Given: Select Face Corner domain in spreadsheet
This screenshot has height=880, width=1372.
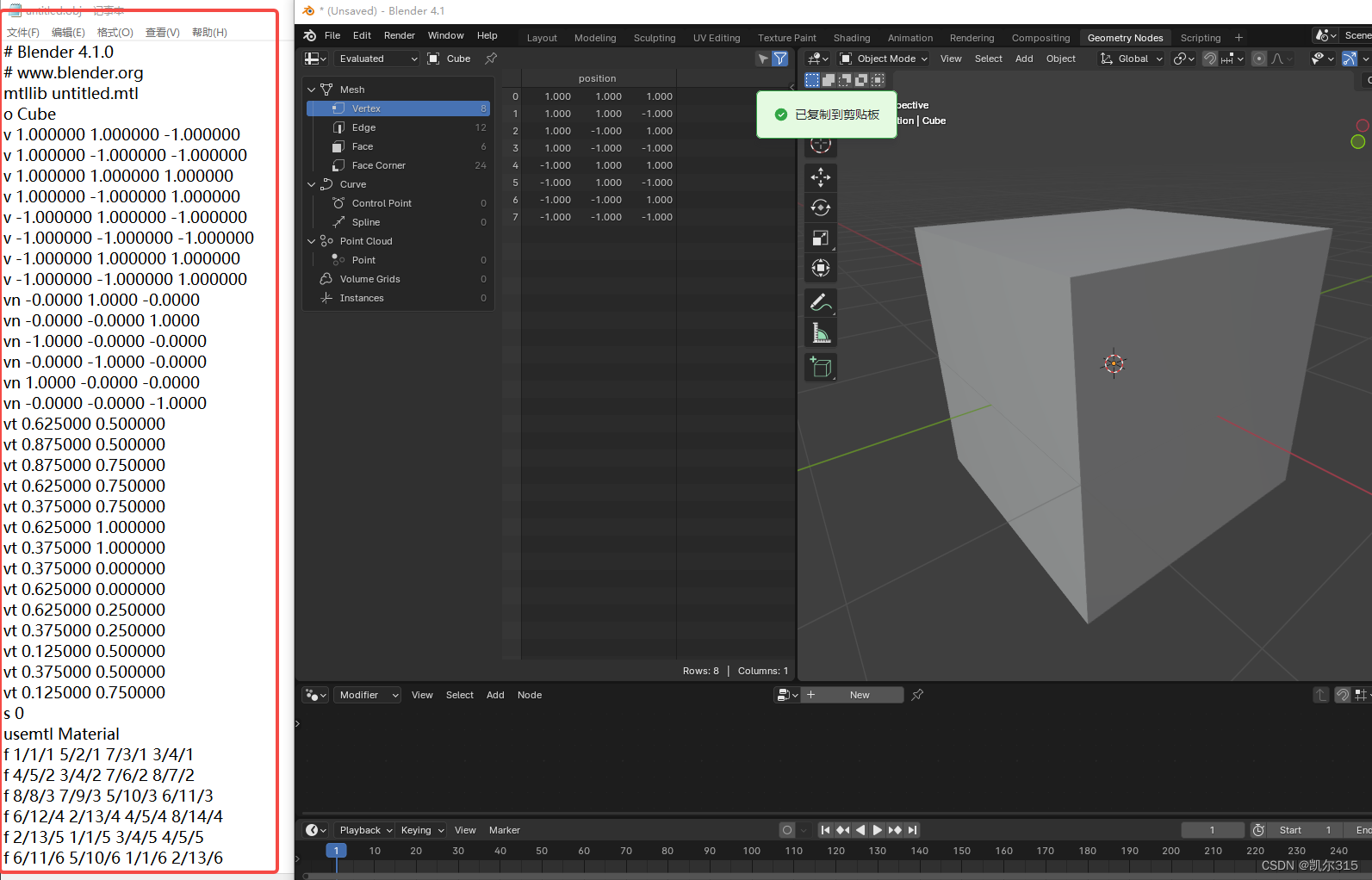Looking at the screenshot, I should click(x=399, y=165).
